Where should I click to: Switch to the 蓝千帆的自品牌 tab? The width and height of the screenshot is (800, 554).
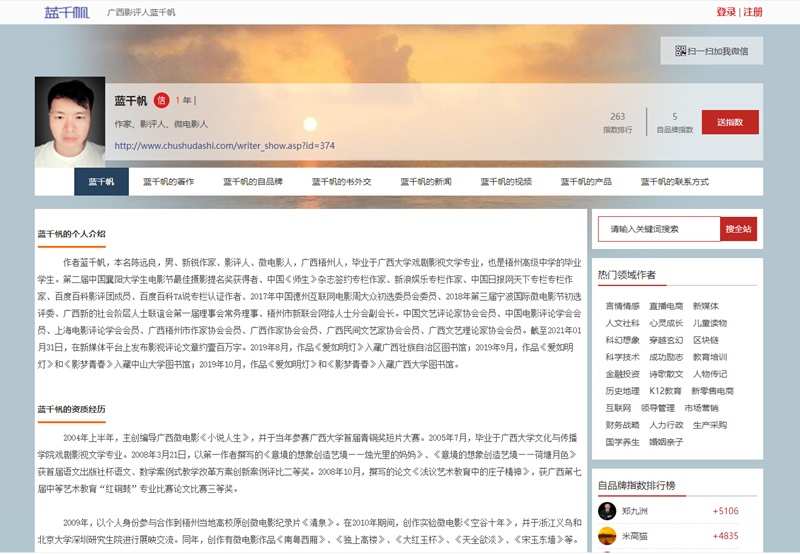pos(253,182)
